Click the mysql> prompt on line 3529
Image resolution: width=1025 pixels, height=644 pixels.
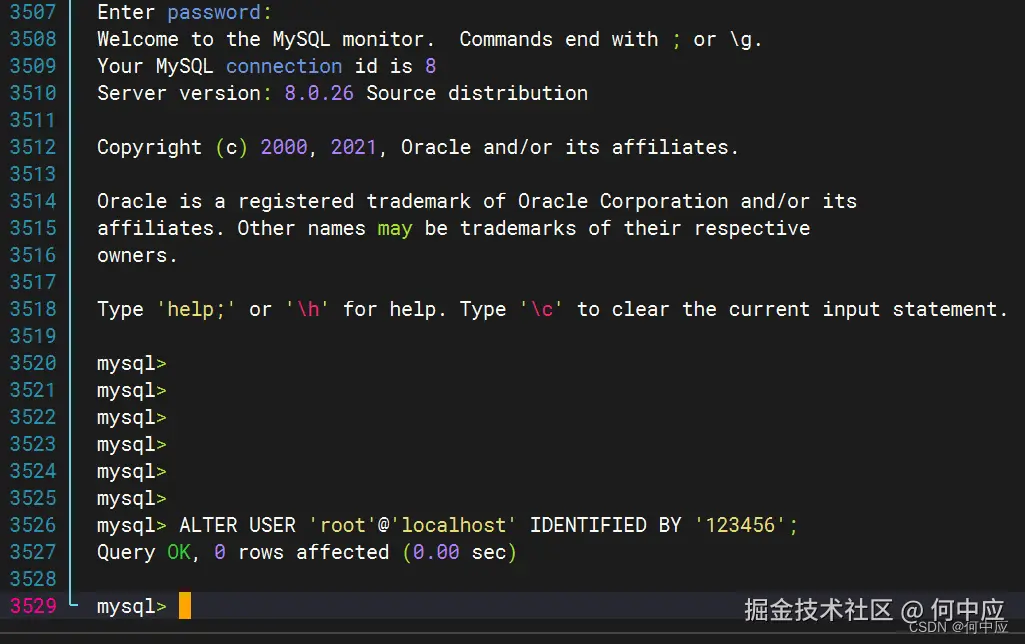(131, 607)
